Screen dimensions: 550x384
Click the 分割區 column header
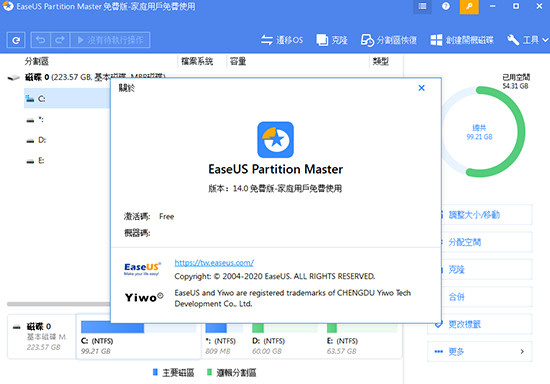(36, 61)
